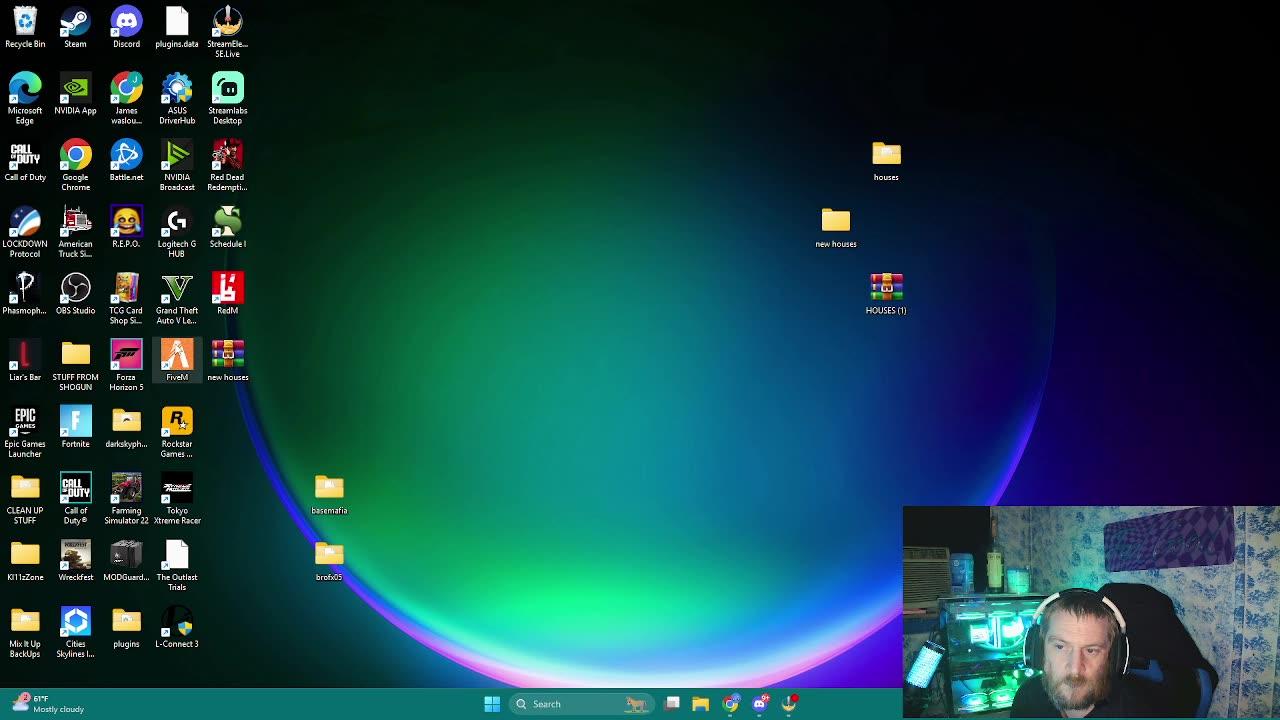Switch to Discord on the taskbar

(x=760, y=704)
